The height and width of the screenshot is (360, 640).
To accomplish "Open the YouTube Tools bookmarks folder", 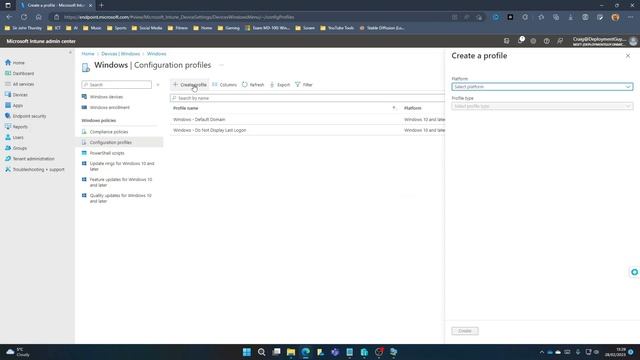I will [337, 28].
